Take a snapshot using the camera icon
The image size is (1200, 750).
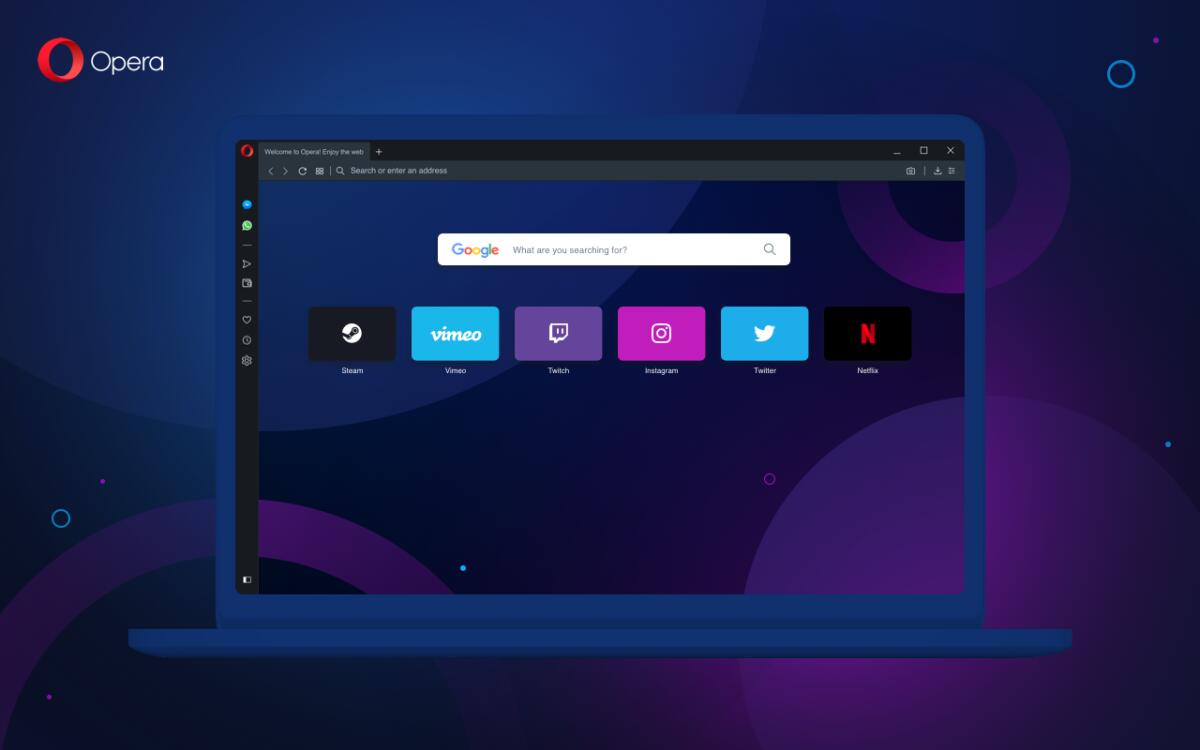(x=910, y=171)
